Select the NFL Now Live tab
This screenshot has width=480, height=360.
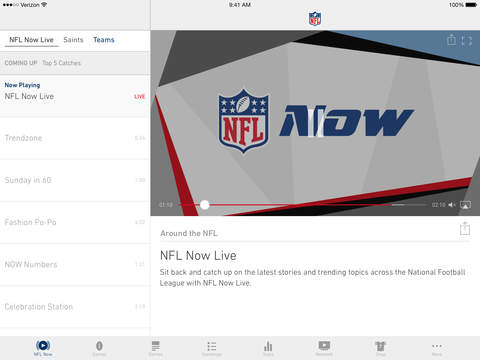coord(31,40)
